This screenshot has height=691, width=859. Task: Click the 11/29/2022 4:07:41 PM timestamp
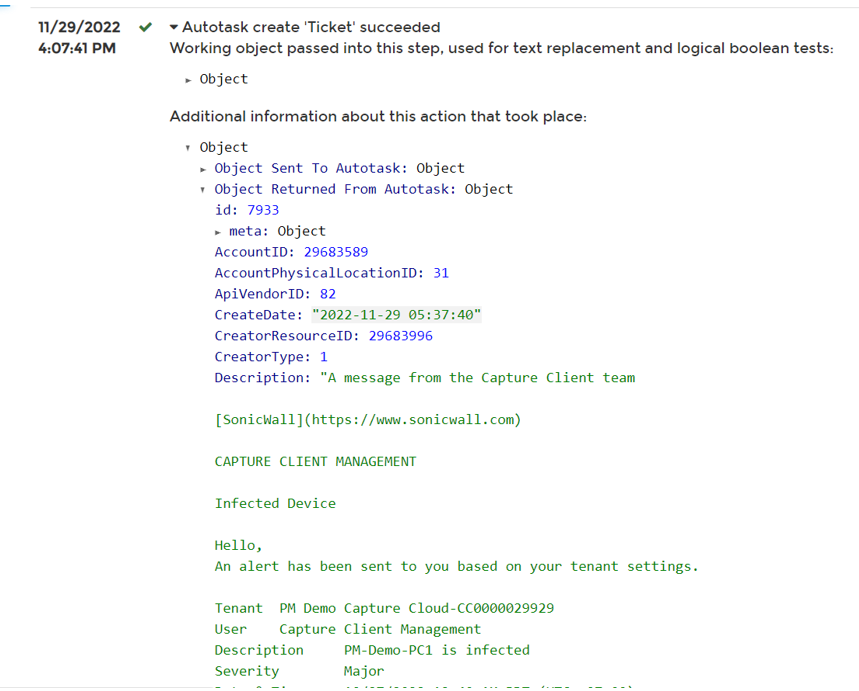pos(79,37)
